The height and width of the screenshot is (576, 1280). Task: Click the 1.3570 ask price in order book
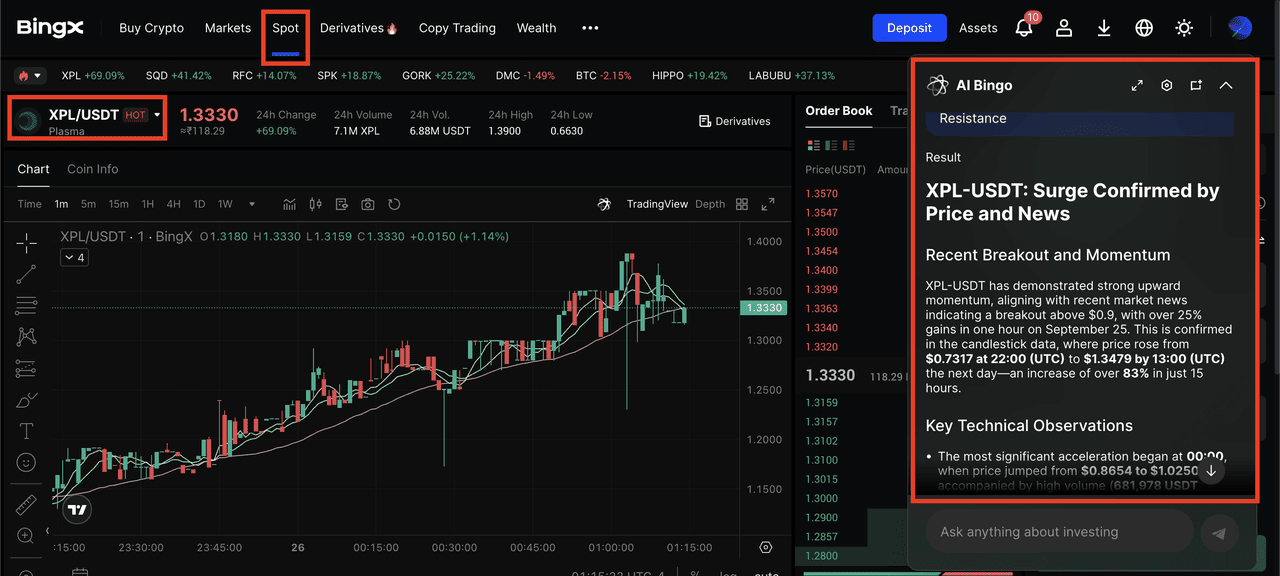click(822, 193)
